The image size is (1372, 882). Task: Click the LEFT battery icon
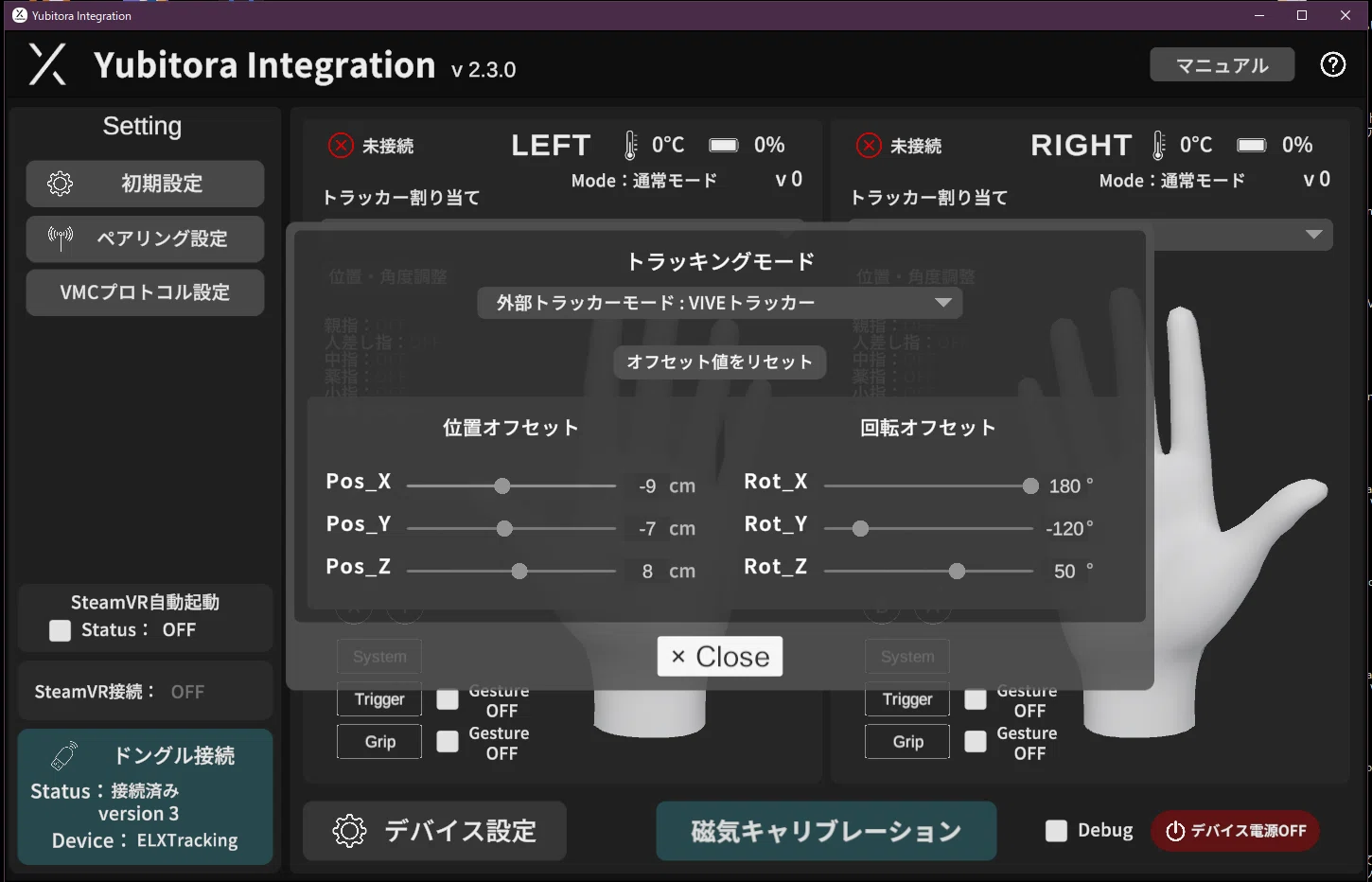click(724, 145)
